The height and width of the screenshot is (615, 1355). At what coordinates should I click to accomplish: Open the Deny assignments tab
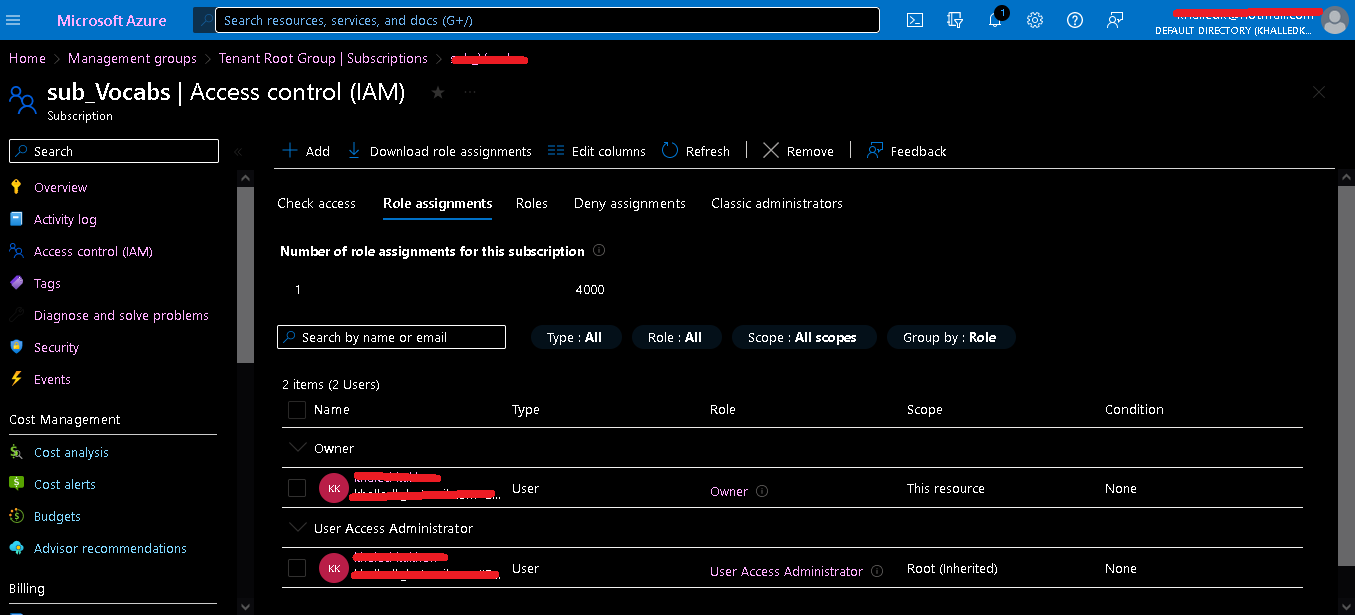pyautogui.click(x=629, y=203)
